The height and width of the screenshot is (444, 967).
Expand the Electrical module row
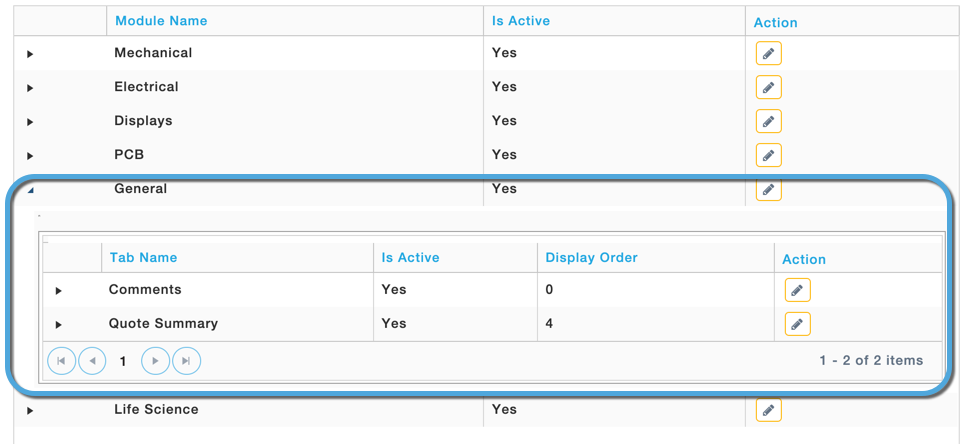point(30,88)
